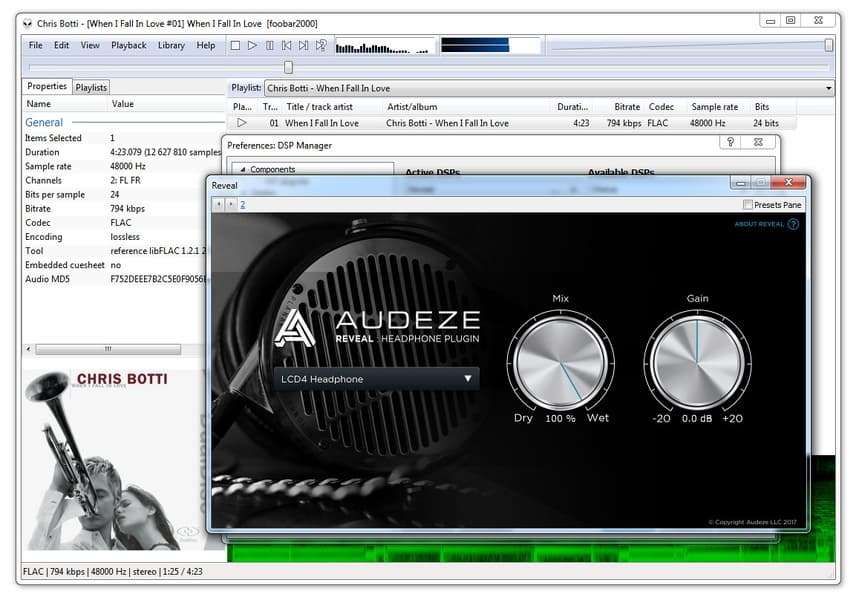Open the Library menu
The width and height of the screenshot is (856, 600).
pyautogui.click(x=171, y=45)
